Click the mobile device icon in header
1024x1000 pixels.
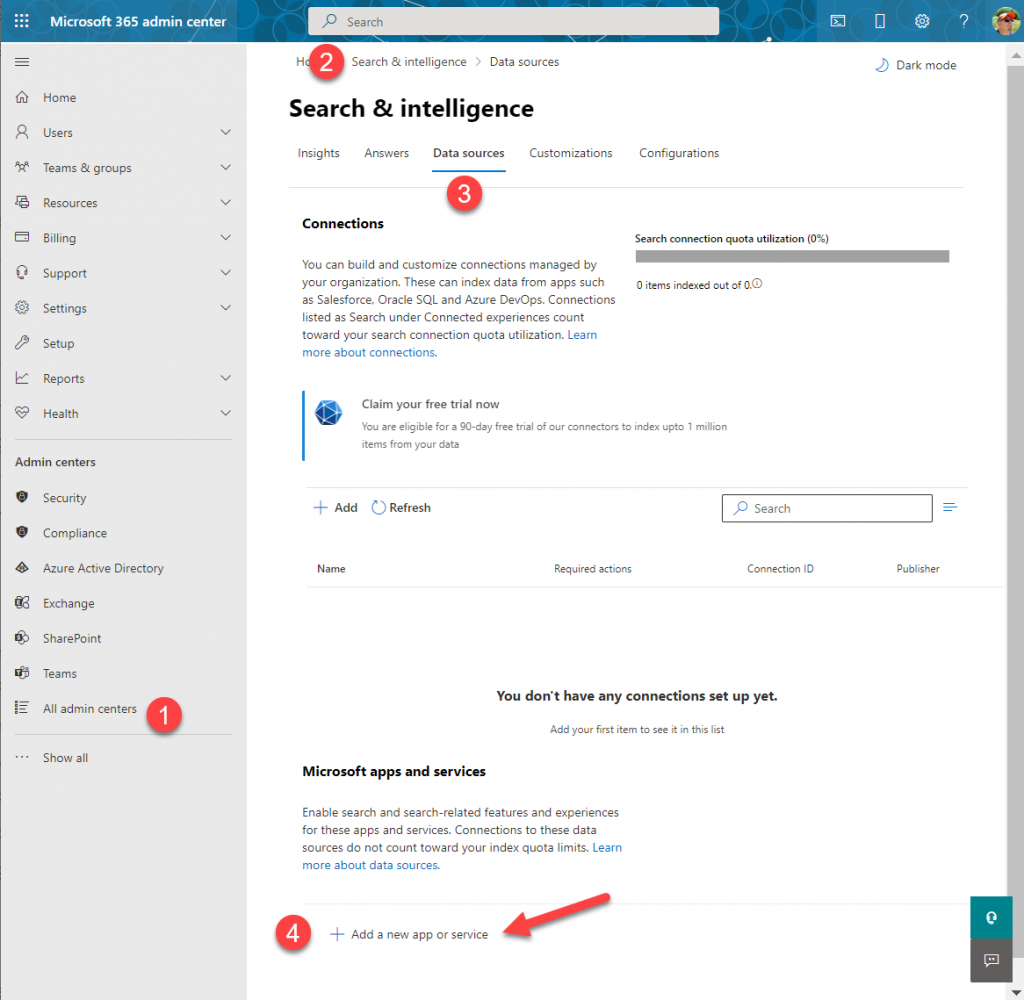[880, 22]
